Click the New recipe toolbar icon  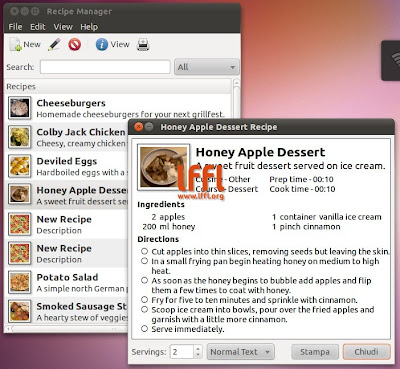[15, 44]
